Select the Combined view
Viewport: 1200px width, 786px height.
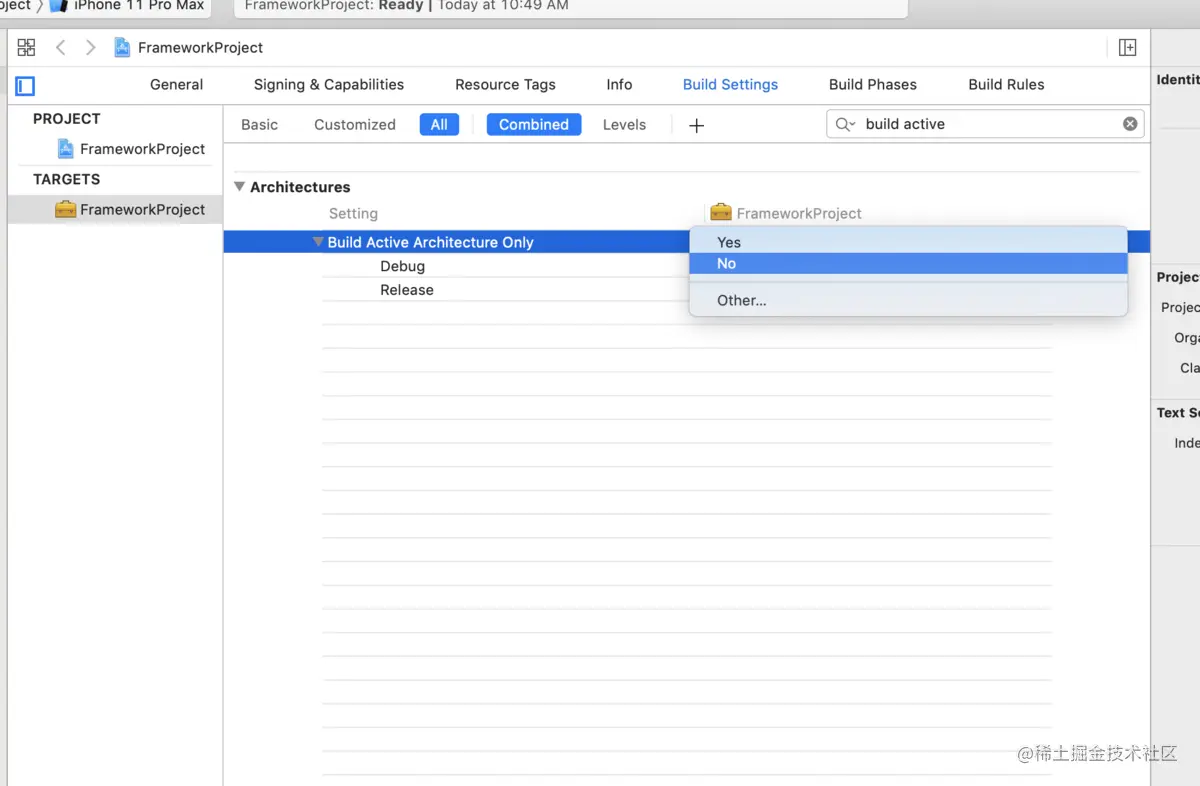(534, 125)
